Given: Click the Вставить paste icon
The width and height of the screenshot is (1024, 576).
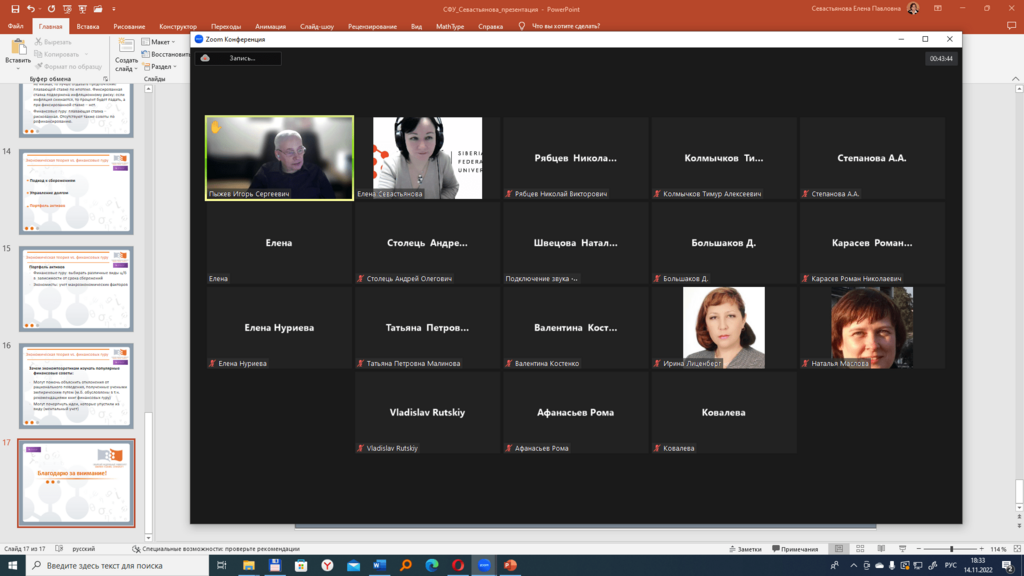Looking at the screenshot, I should click(18, 47).
